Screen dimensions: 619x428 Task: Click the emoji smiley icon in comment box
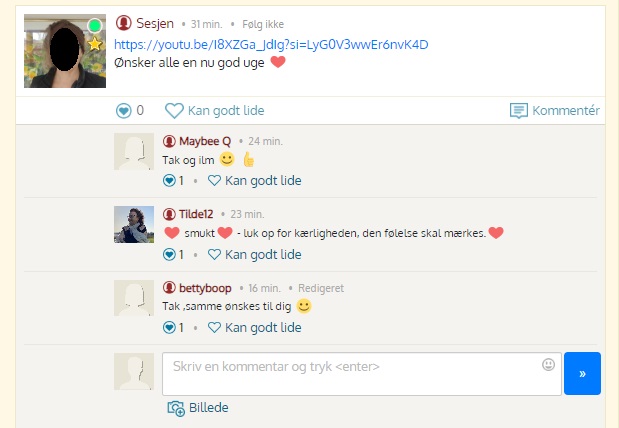pos(548,364)
